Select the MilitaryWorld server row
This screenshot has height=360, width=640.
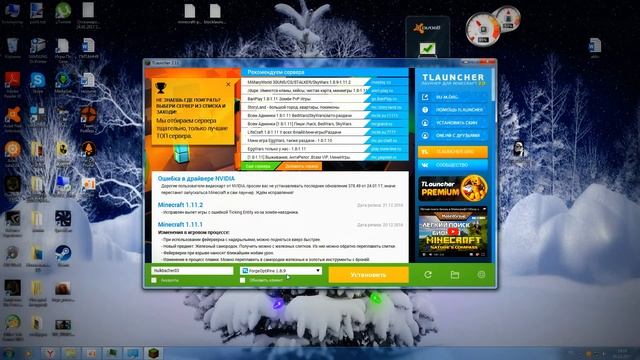point(304,82)
